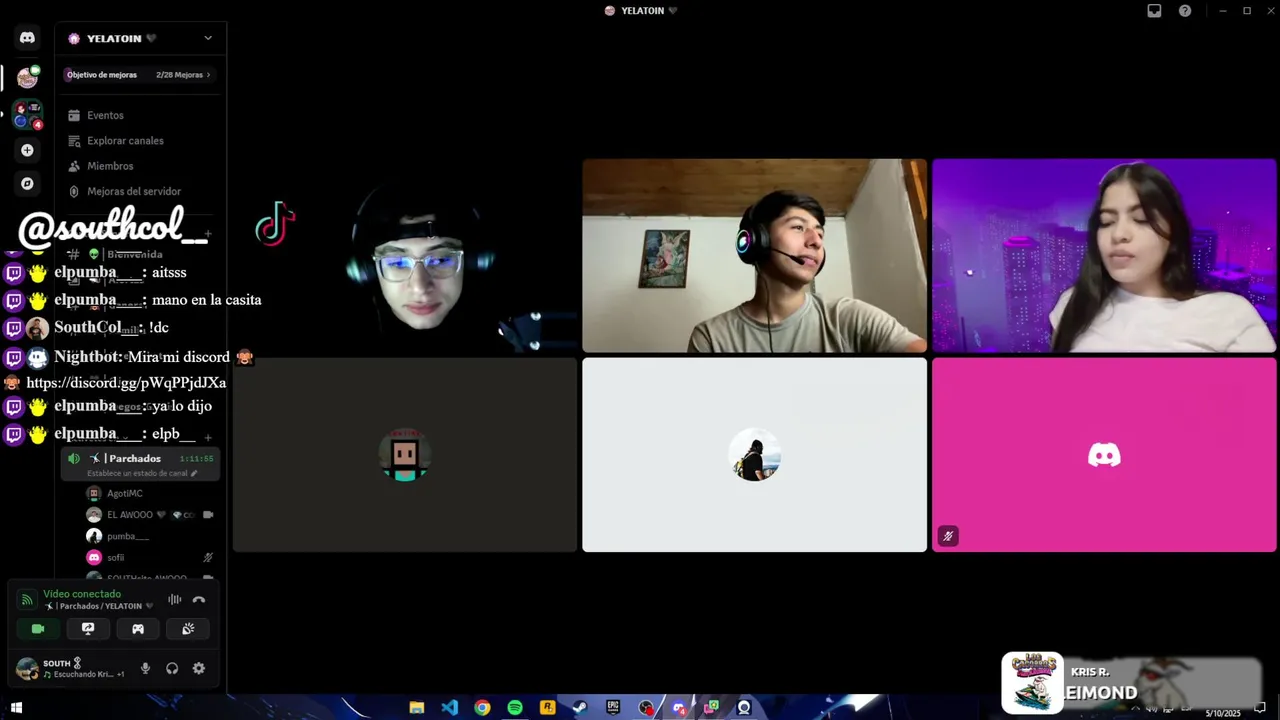The image size is (1280, 720).
Task: Focus the purple background webcam tile
Action: click(1104, 256)
